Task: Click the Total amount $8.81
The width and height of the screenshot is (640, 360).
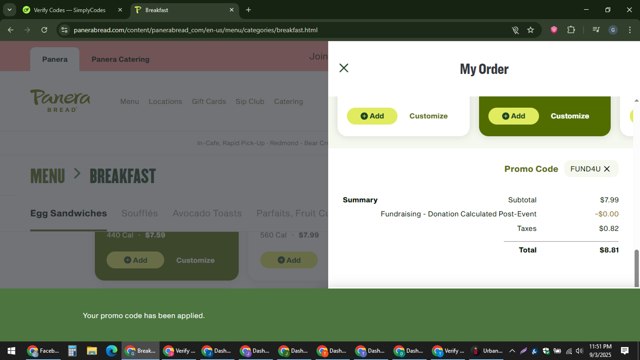Action: point(609,250)
